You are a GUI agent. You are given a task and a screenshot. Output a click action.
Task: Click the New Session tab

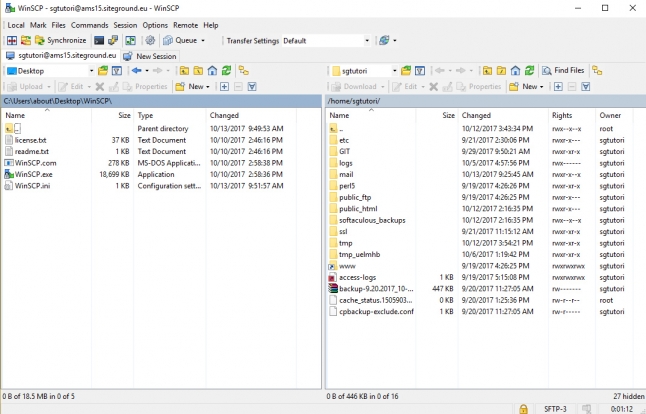tap(150, 56)
